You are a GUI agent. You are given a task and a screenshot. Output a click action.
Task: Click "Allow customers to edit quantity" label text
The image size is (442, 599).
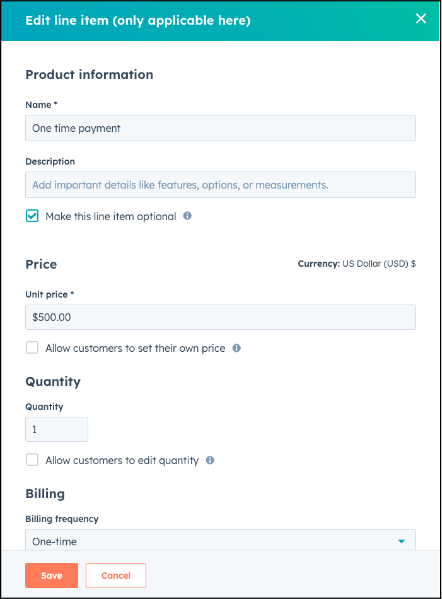[122, 461]
